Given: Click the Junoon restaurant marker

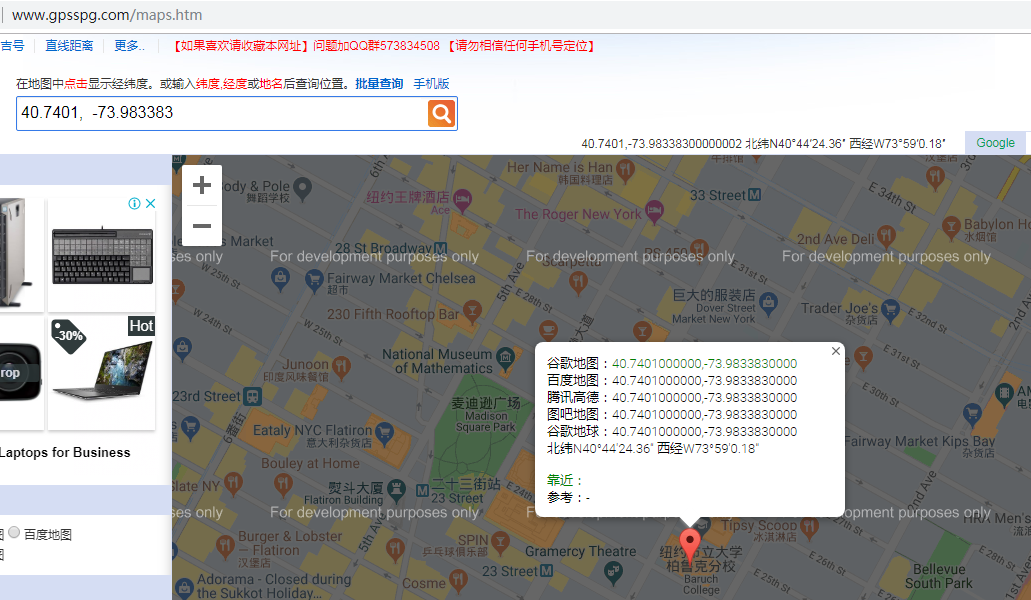Looking at the screenshot, I should 341,365.
